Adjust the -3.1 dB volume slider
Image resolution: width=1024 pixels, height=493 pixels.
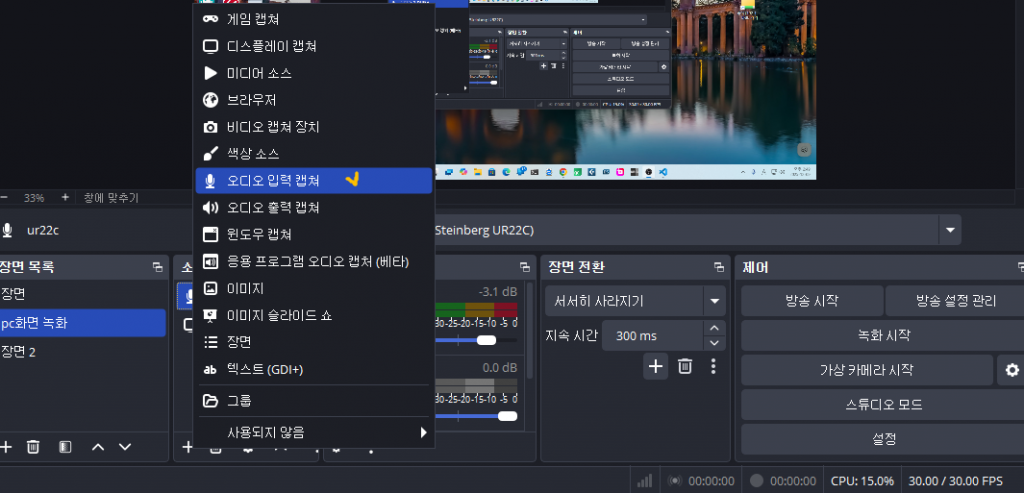(487, 340)
